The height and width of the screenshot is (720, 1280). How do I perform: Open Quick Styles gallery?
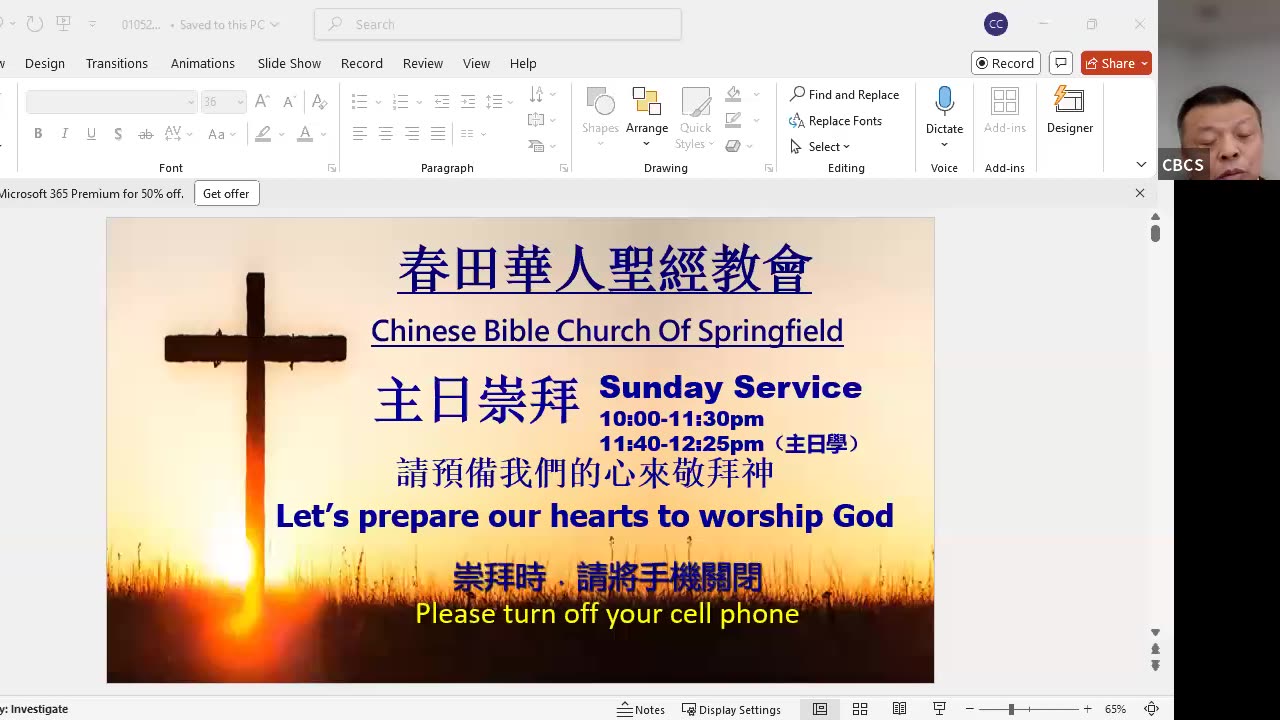(695, 118)
